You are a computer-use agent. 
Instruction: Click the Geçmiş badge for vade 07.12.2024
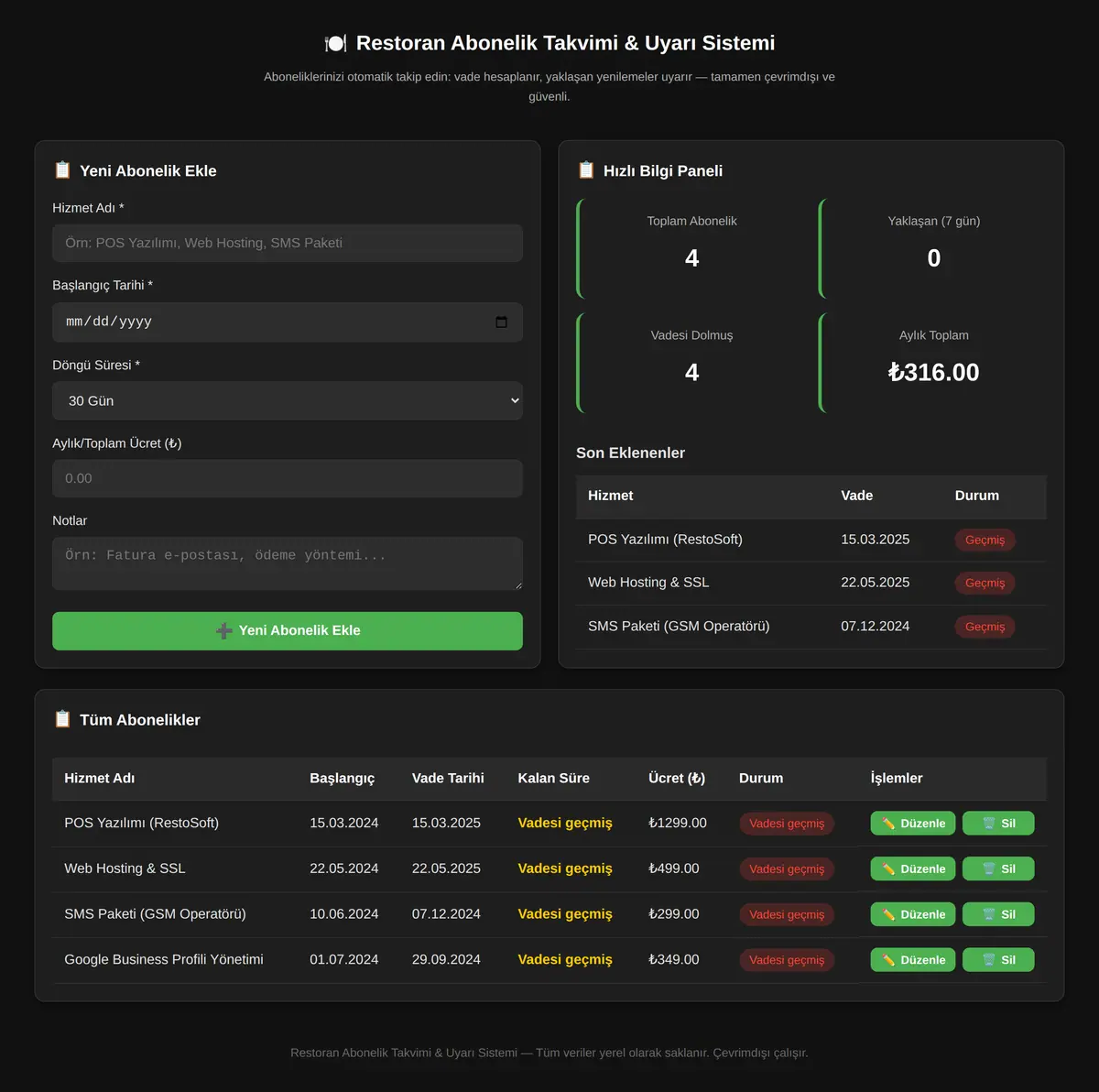point(985,627)
